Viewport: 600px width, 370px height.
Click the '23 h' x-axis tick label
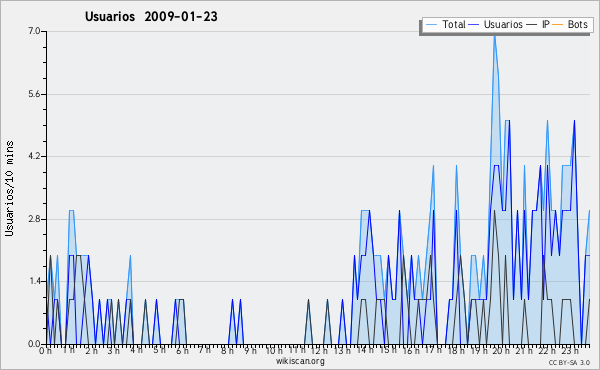[569, 350]
